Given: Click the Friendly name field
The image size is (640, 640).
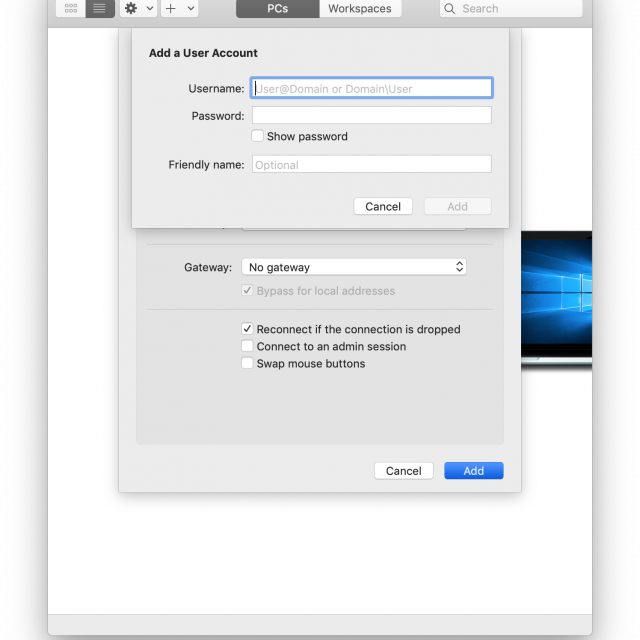Looking at the screenshot, I should [371, 164].
